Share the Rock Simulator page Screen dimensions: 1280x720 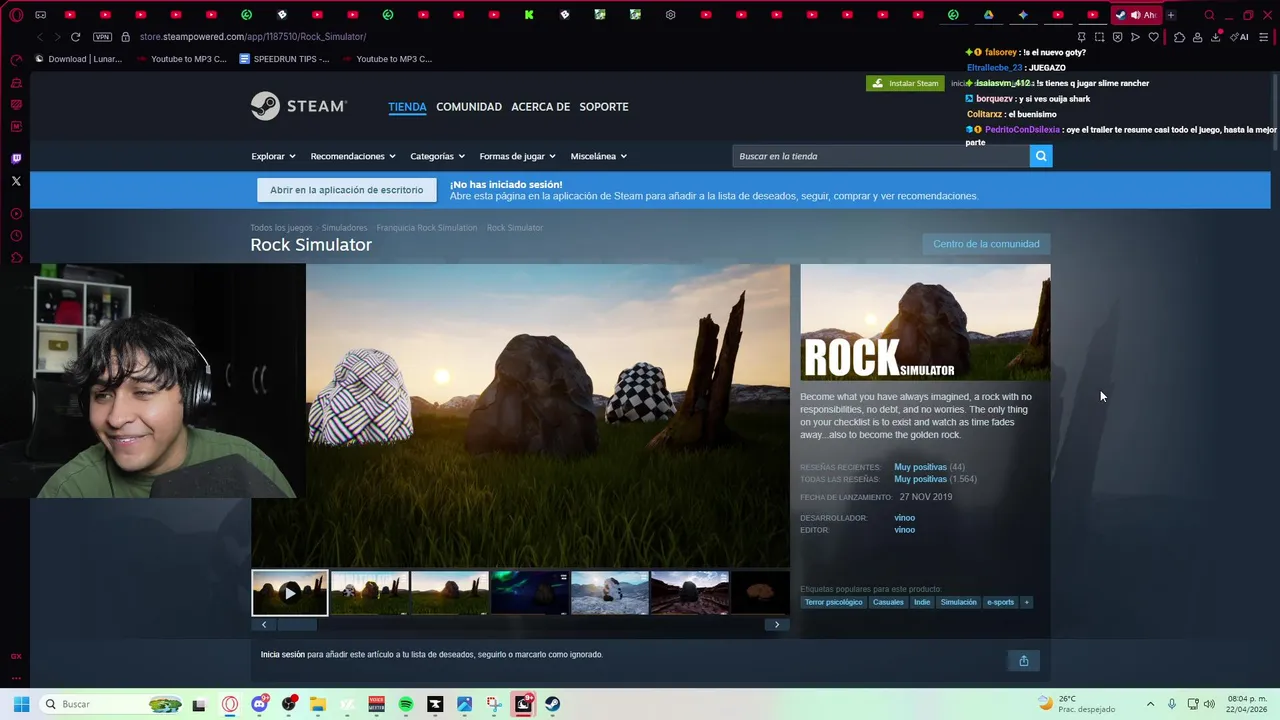tap(1023, 660)
